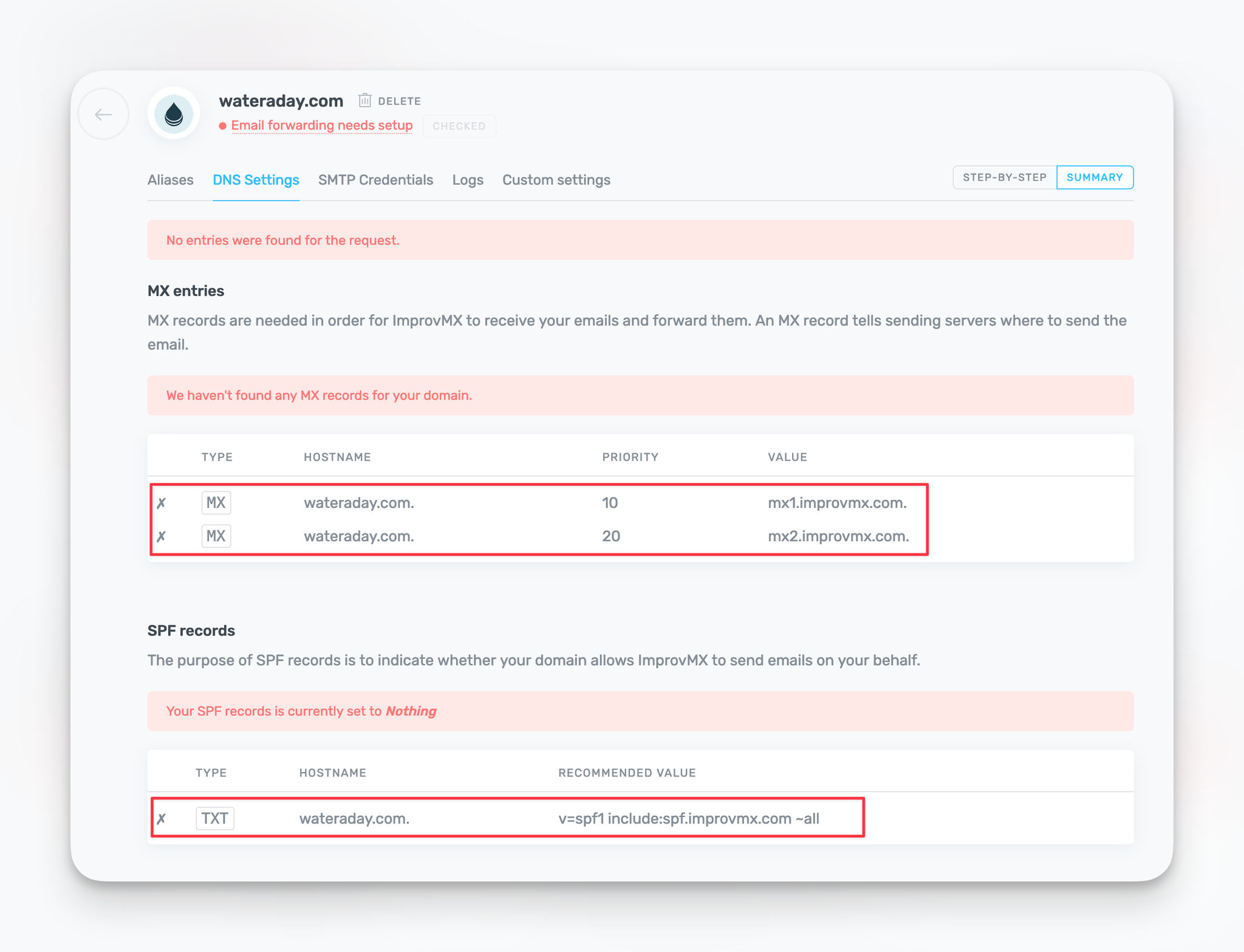Switch to STEP-BY-STEP view
1244x952 pixels.
(1005, 177)
